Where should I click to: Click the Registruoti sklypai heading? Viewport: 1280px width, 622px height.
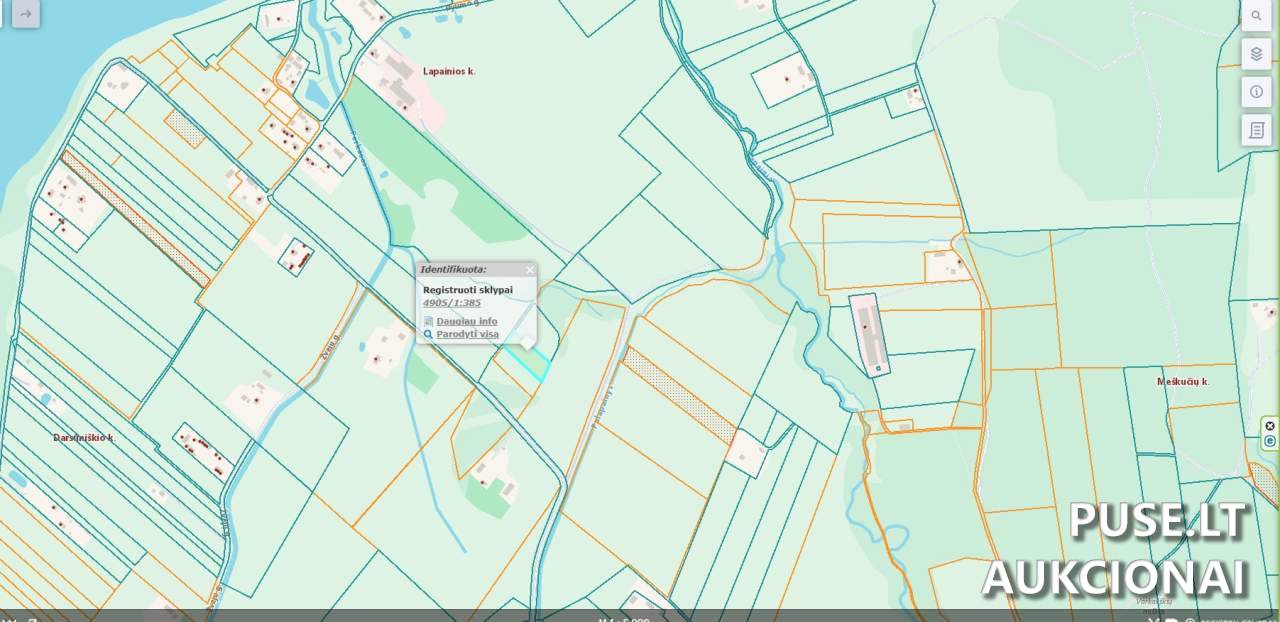pos(467,290)
